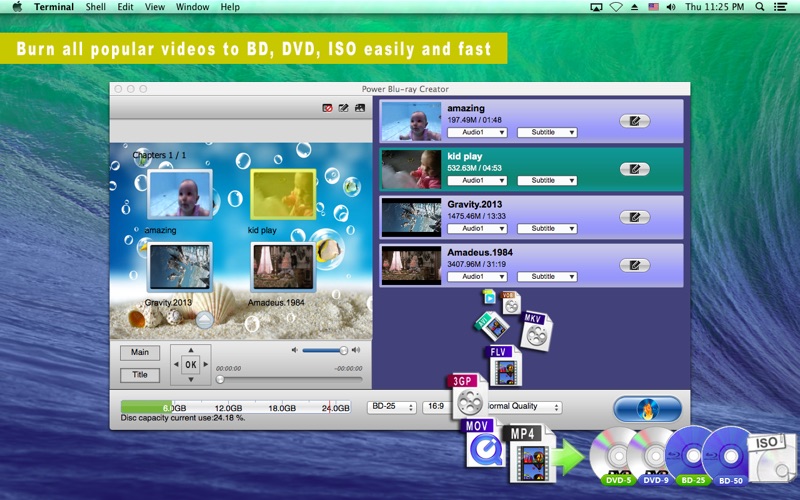Click the 'Chapters 1 / 1' label
800x500 pixels.
coord(159,155)
